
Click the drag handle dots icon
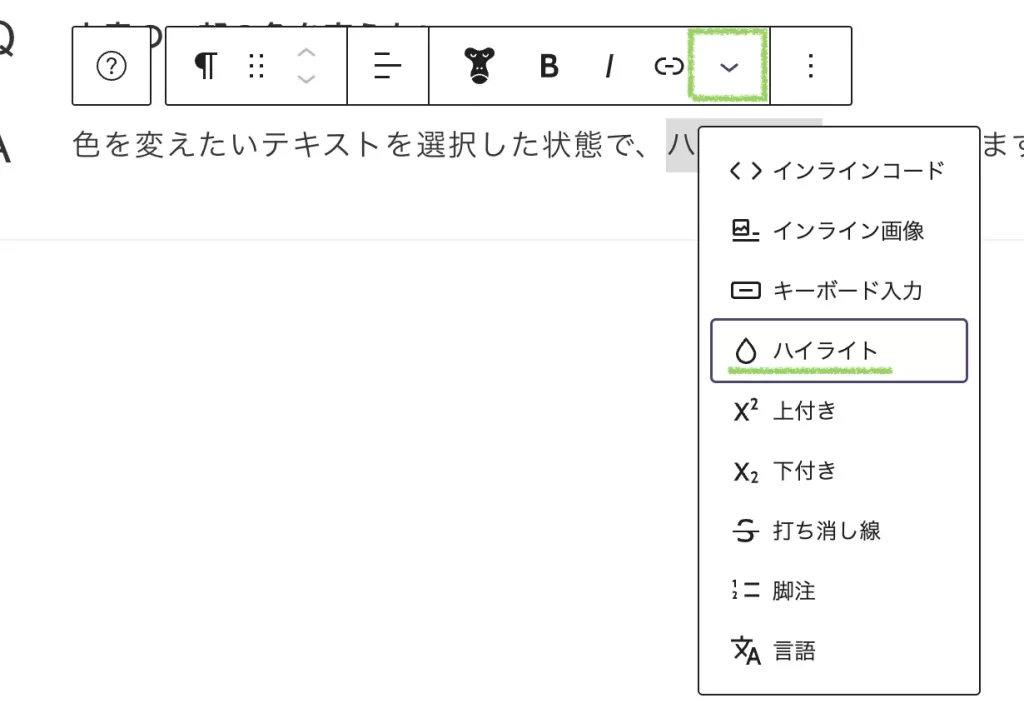click(x=256, y=66)
